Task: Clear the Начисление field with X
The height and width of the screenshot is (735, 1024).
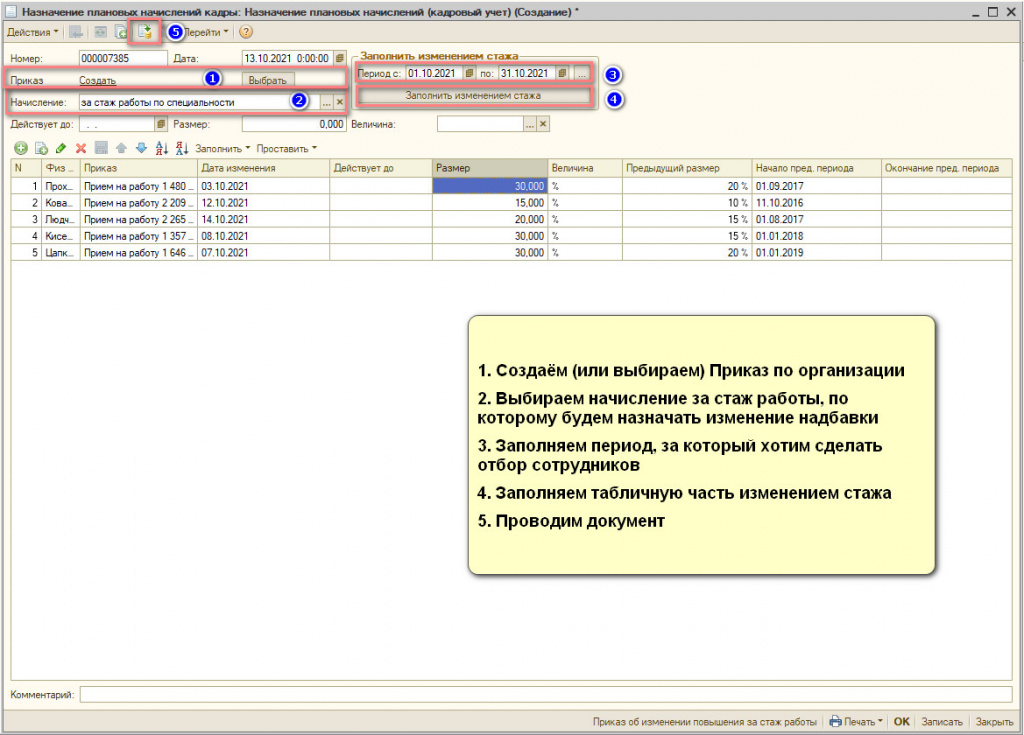Action: (x=340, y=102)
